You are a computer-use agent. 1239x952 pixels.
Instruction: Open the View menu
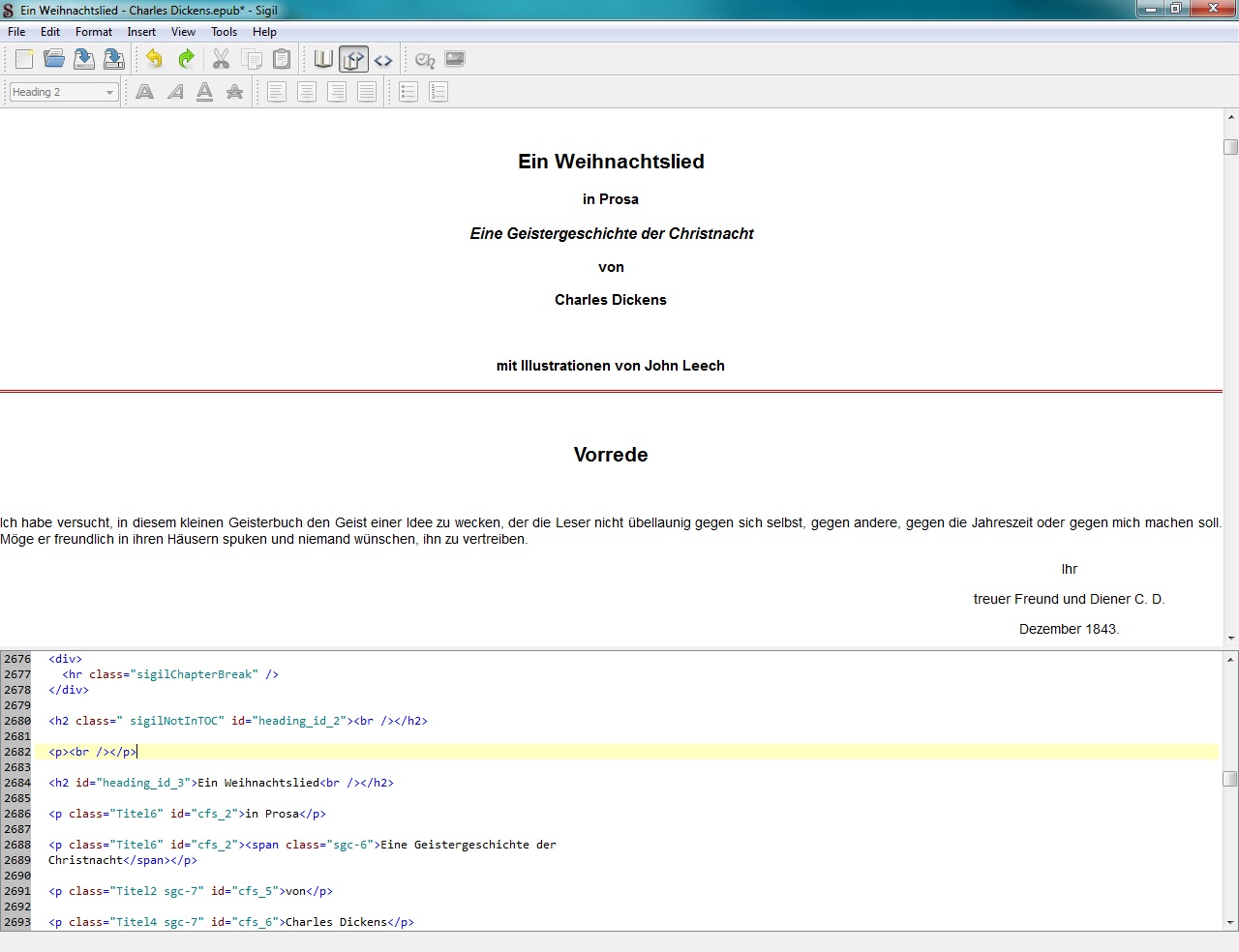(x=183, y=32)
